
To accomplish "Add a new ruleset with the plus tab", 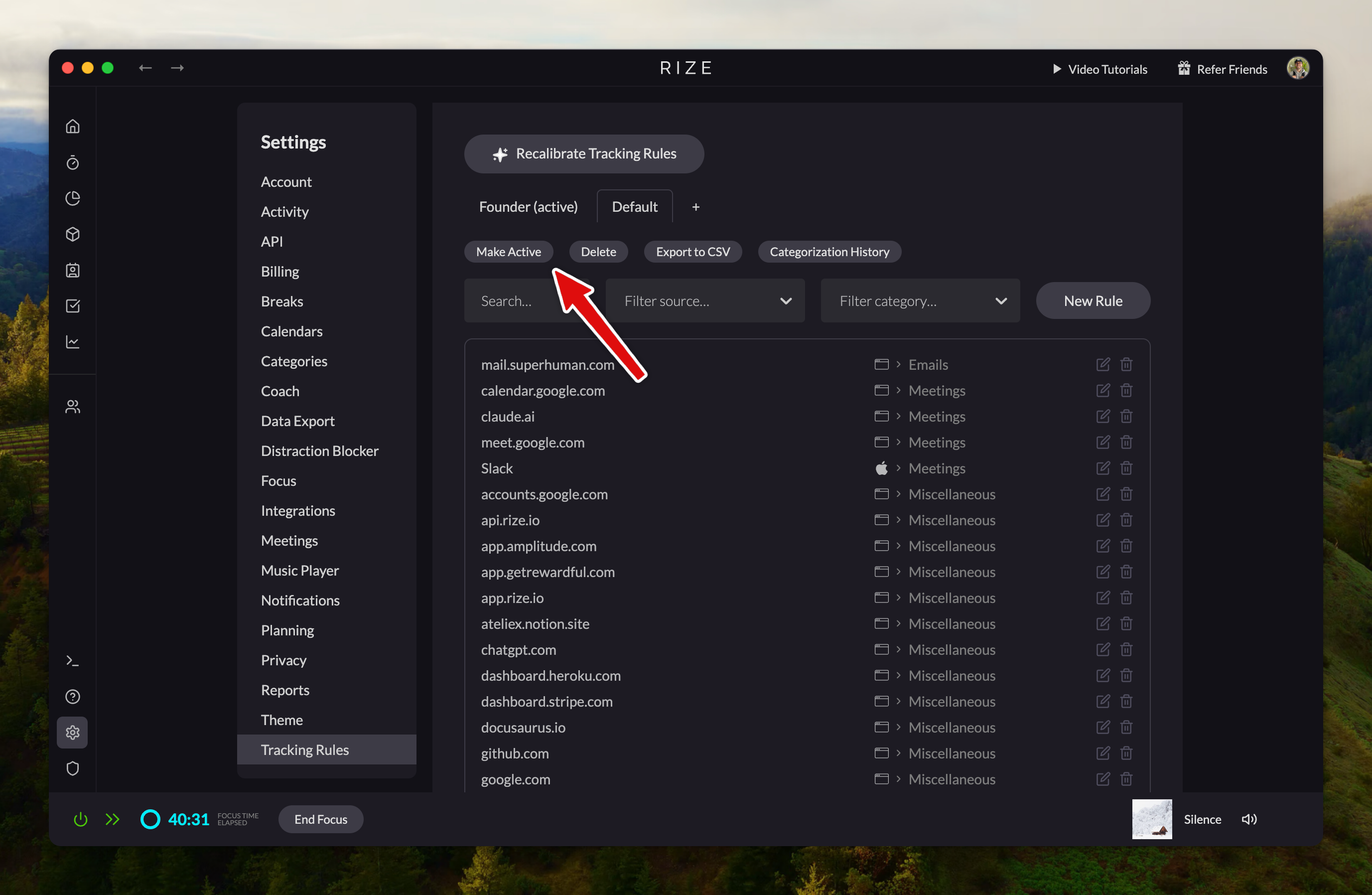I will pyautogui.click(x=696, y=206).
